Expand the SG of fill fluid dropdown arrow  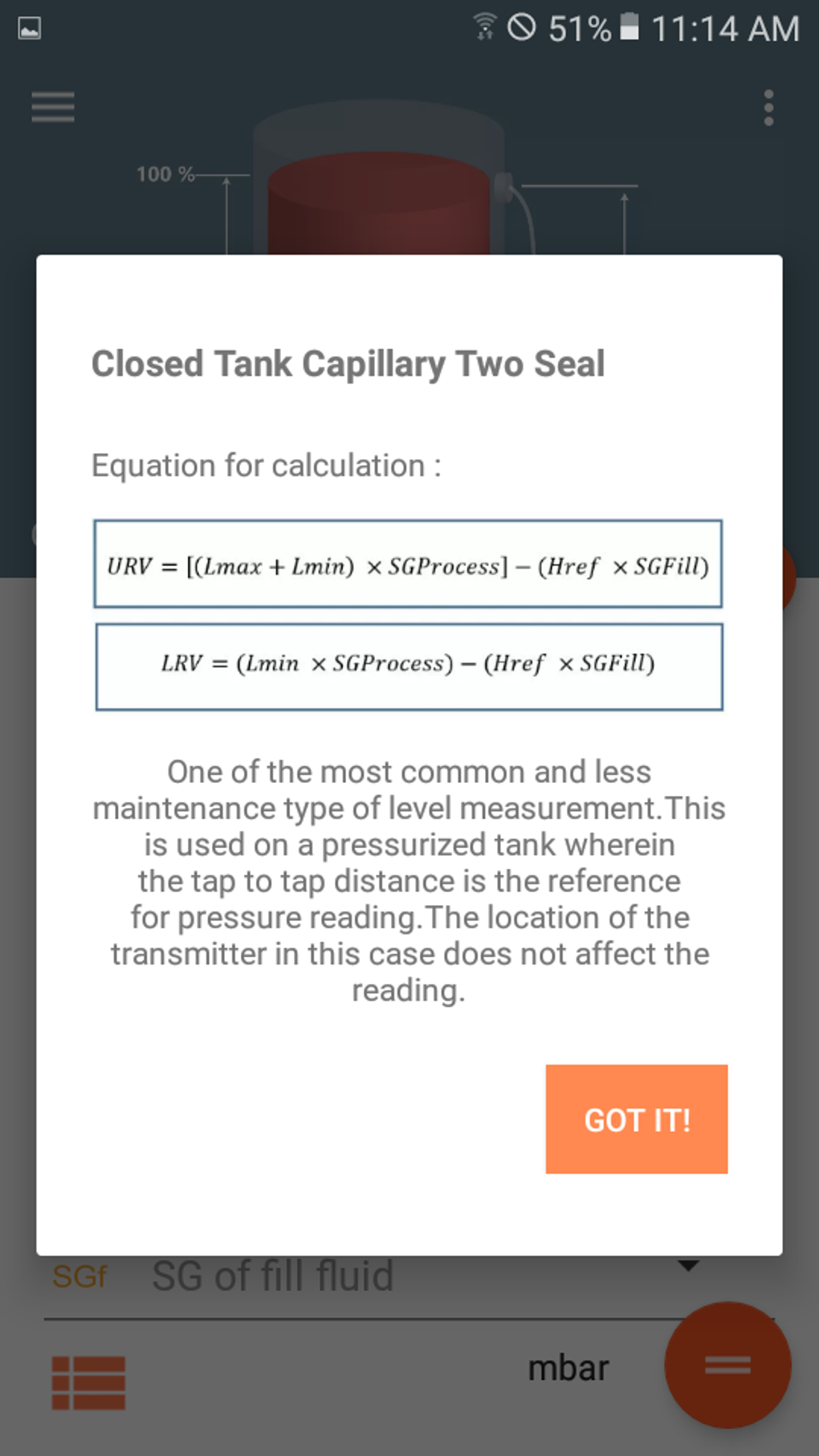(688, 1266)
